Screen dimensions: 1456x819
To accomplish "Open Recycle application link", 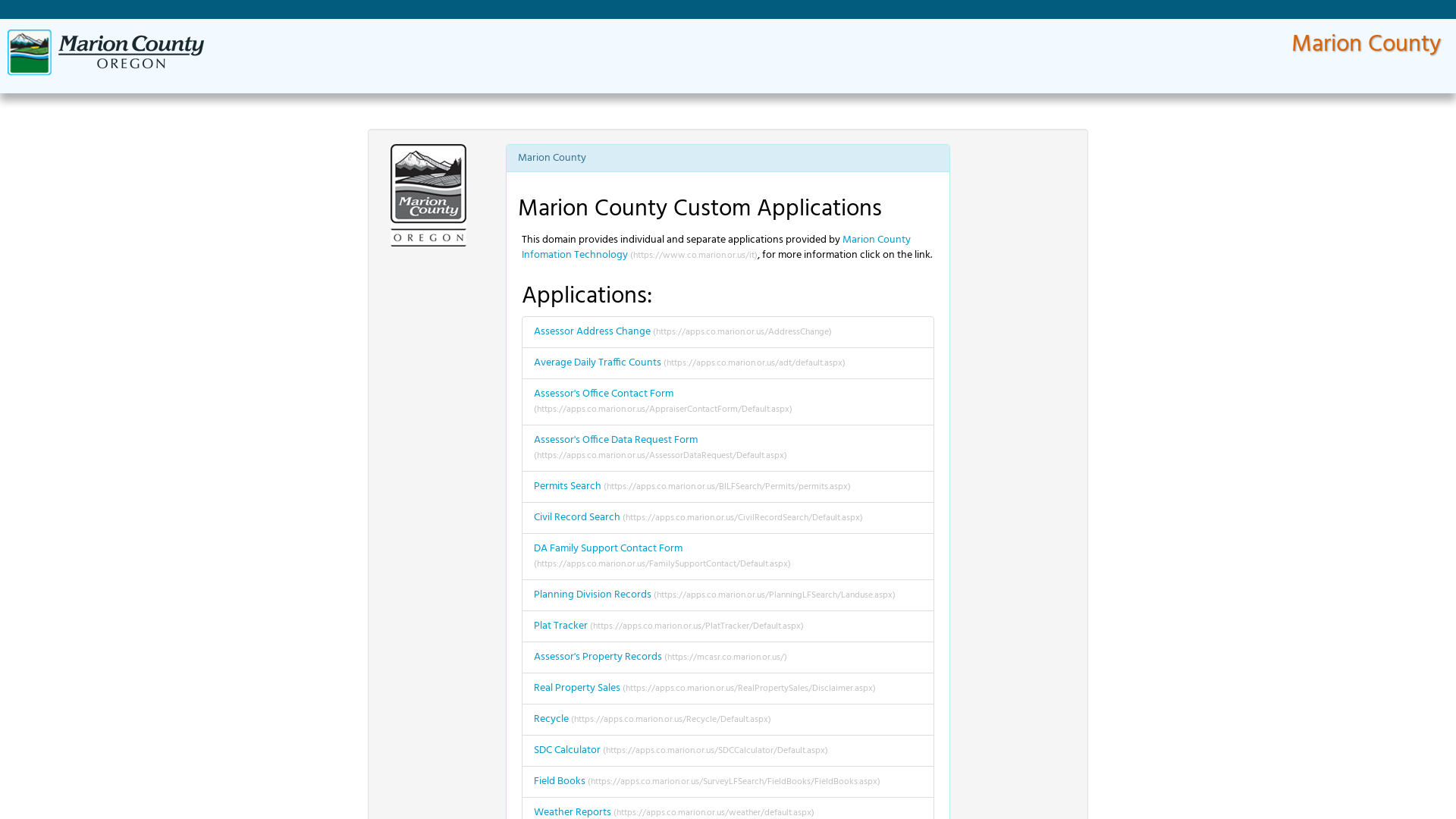I will (x=551, y=719).
